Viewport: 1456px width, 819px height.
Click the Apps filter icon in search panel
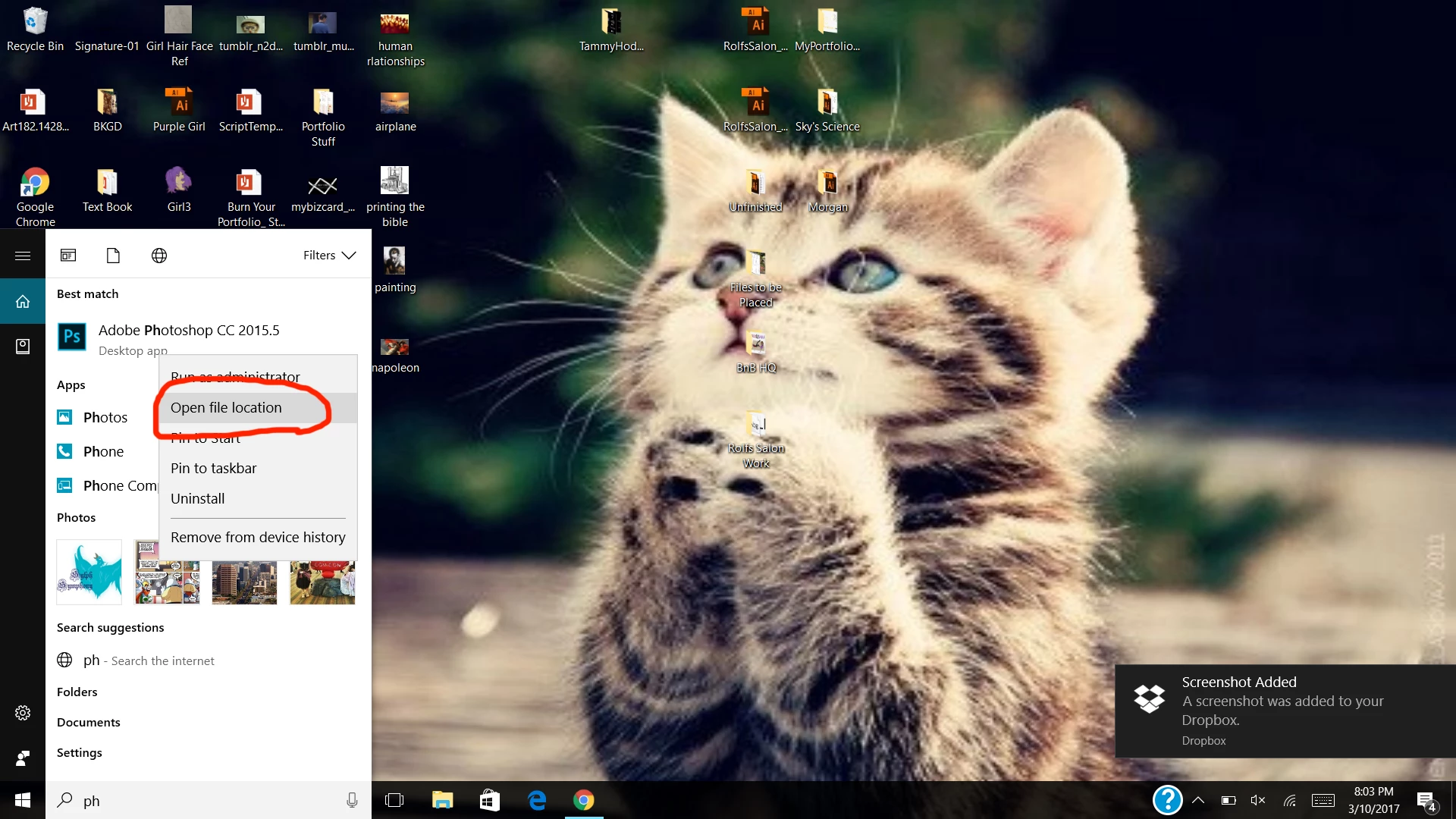tap(68, 256)
